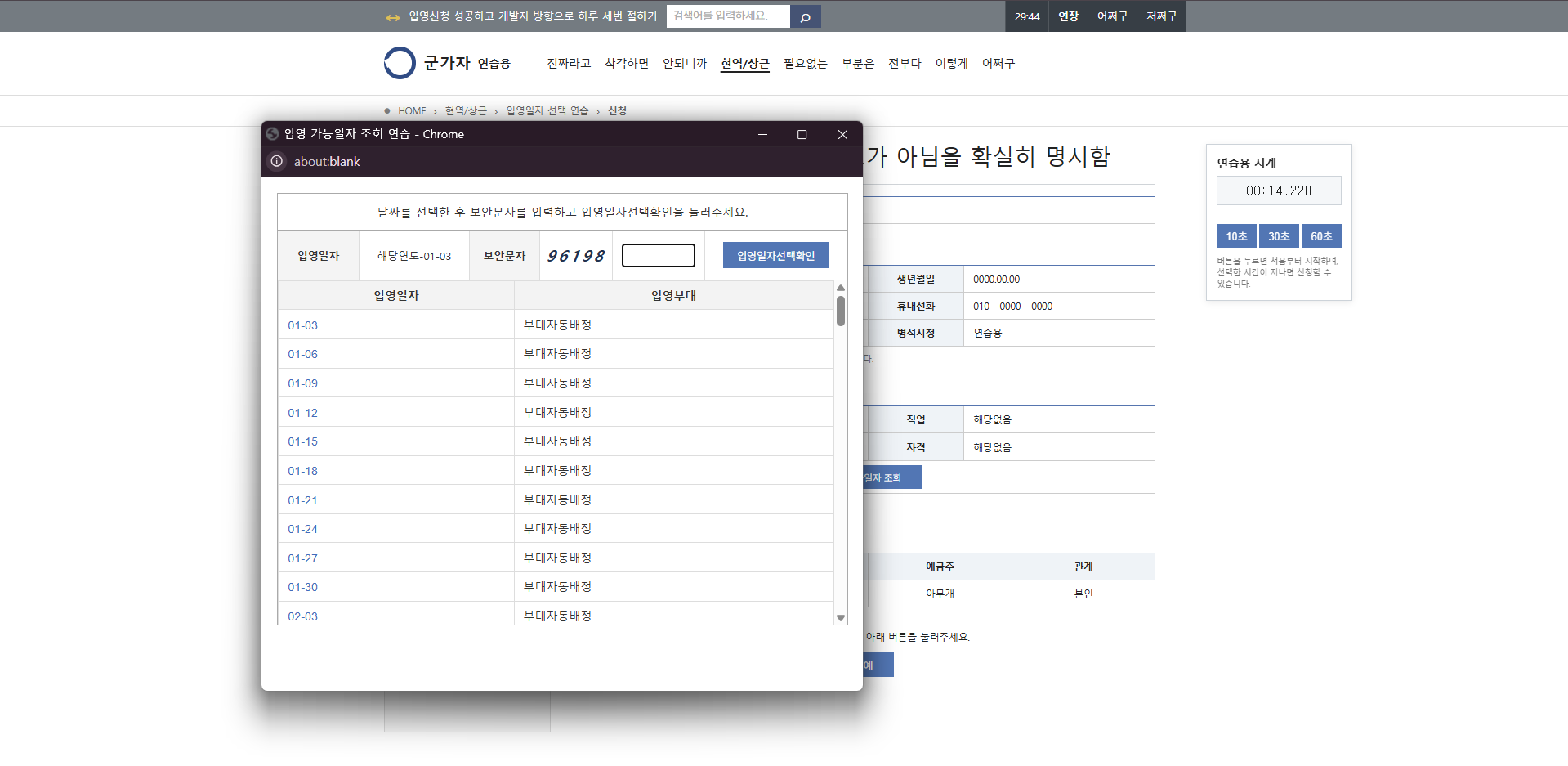Viewport: 1568px width, 766px height.
Task: Select enlistment date 01-30
Action: click(x=302, y=587)
